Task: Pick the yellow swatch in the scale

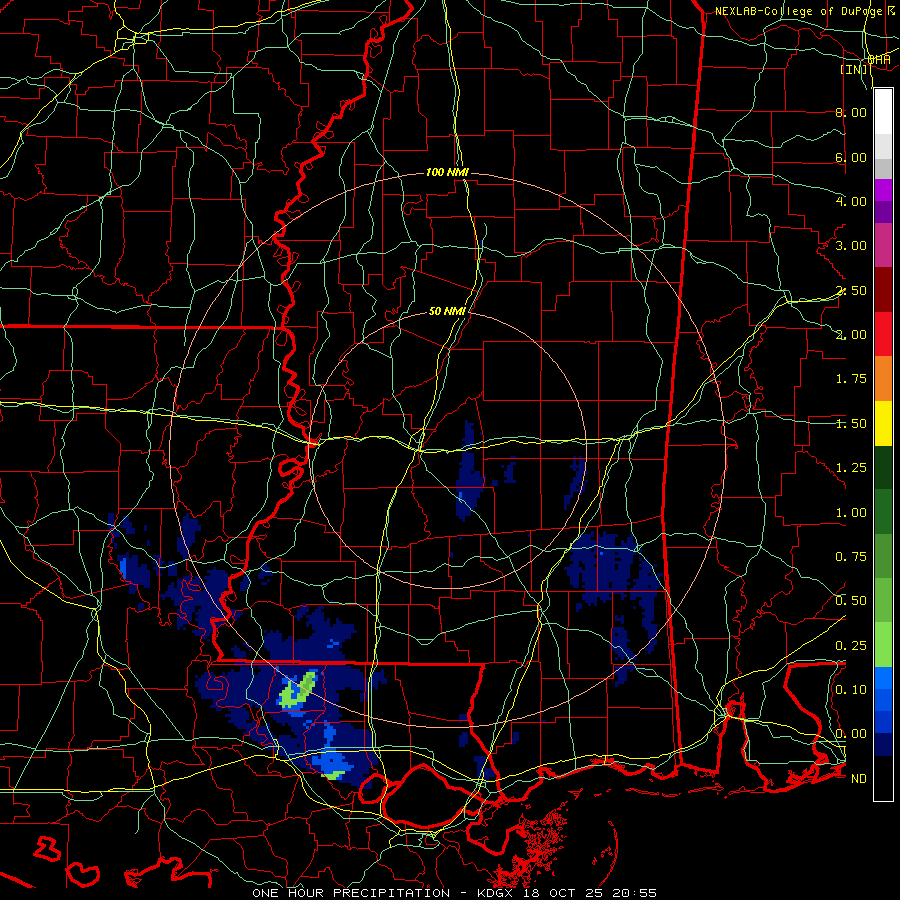Action: click(883, 423)
